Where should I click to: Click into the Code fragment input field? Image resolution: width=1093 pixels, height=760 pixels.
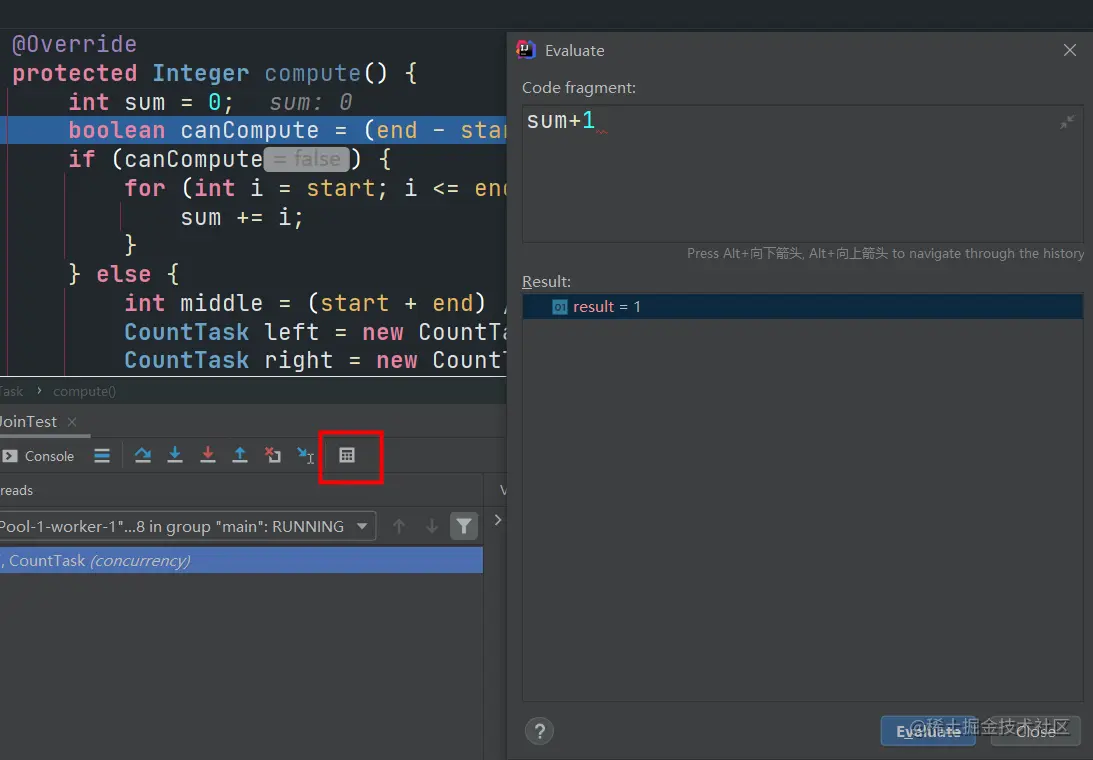coord(802,174)
